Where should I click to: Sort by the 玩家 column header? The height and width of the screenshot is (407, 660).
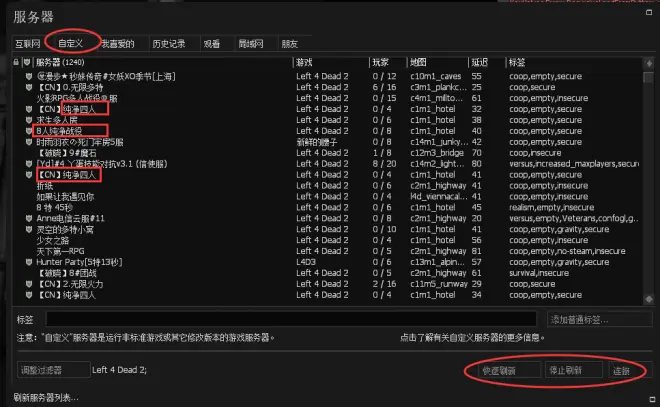point(381,63)
